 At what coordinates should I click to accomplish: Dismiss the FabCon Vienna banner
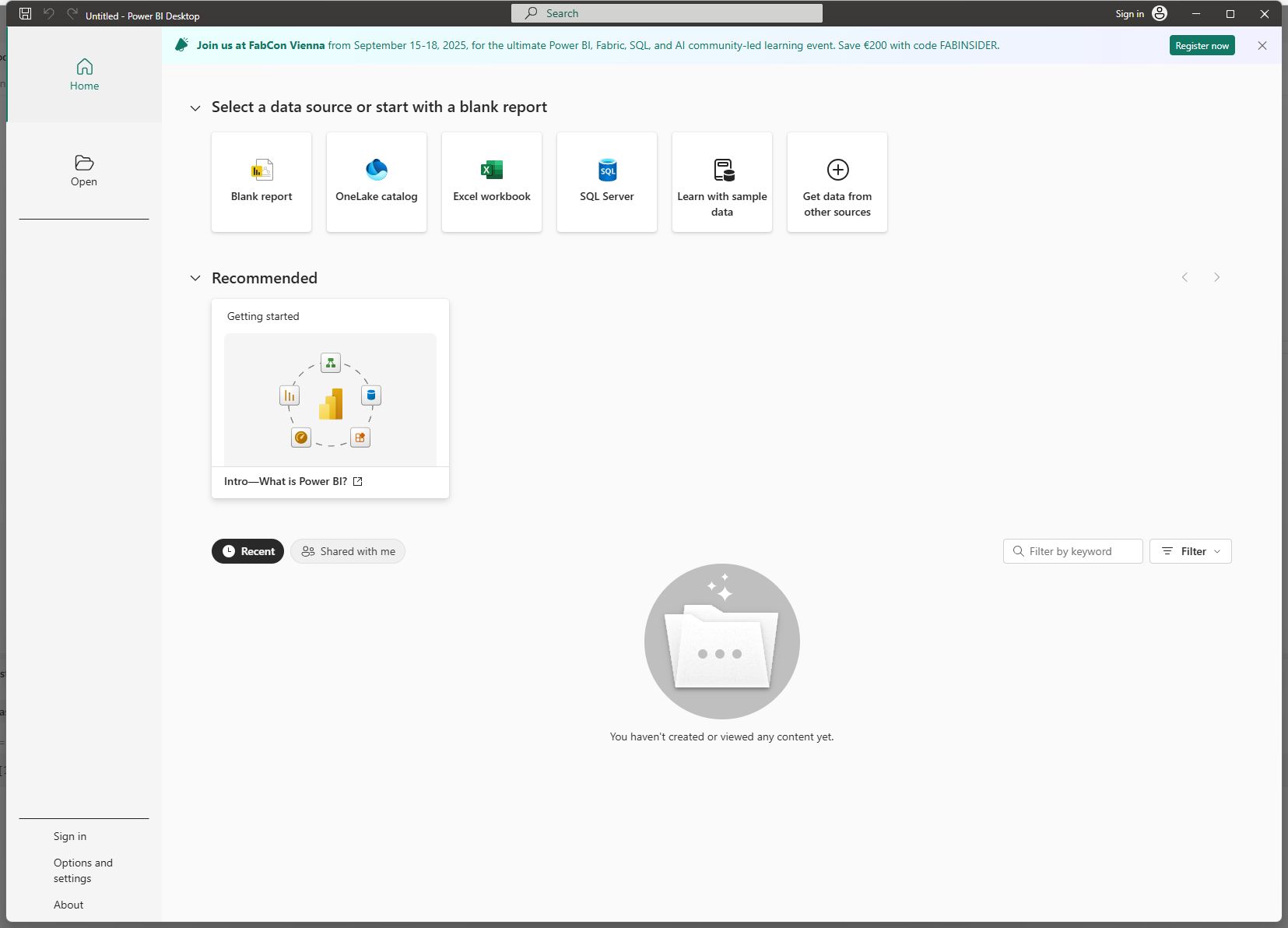pyautogui.click(x=1262, y=46)
